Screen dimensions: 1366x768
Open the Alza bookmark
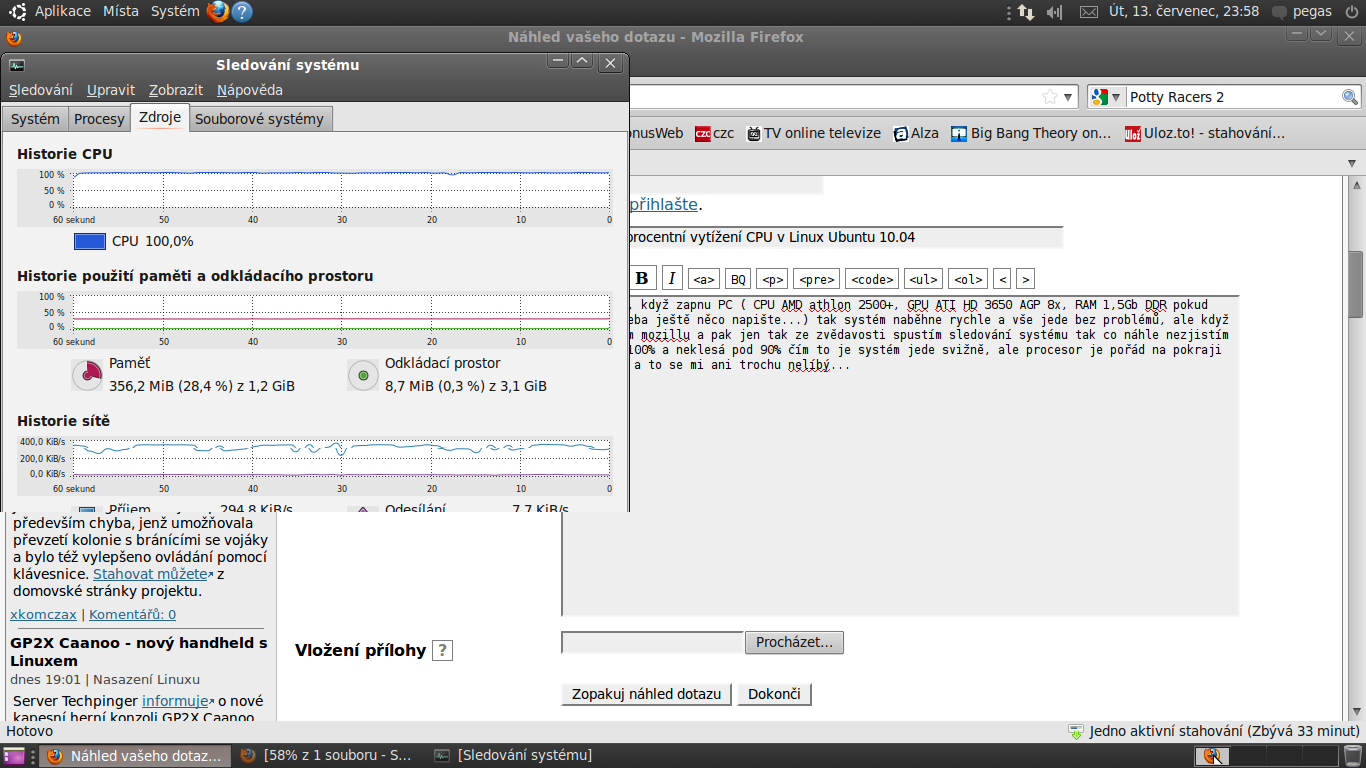[x=916, y=133]
